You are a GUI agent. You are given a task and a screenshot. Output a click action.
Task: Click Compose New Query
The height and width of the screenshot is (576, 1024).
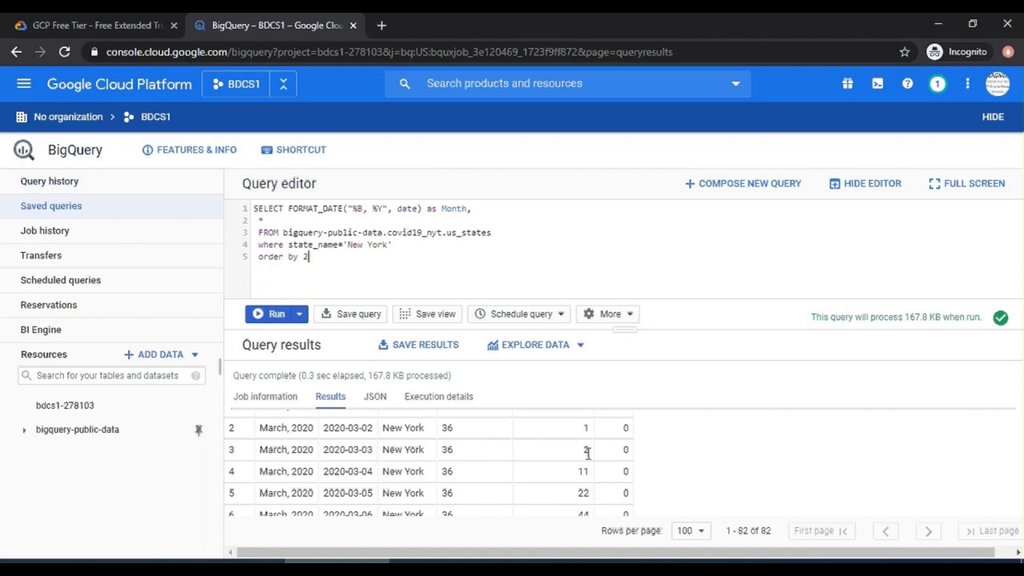(743, 184)
